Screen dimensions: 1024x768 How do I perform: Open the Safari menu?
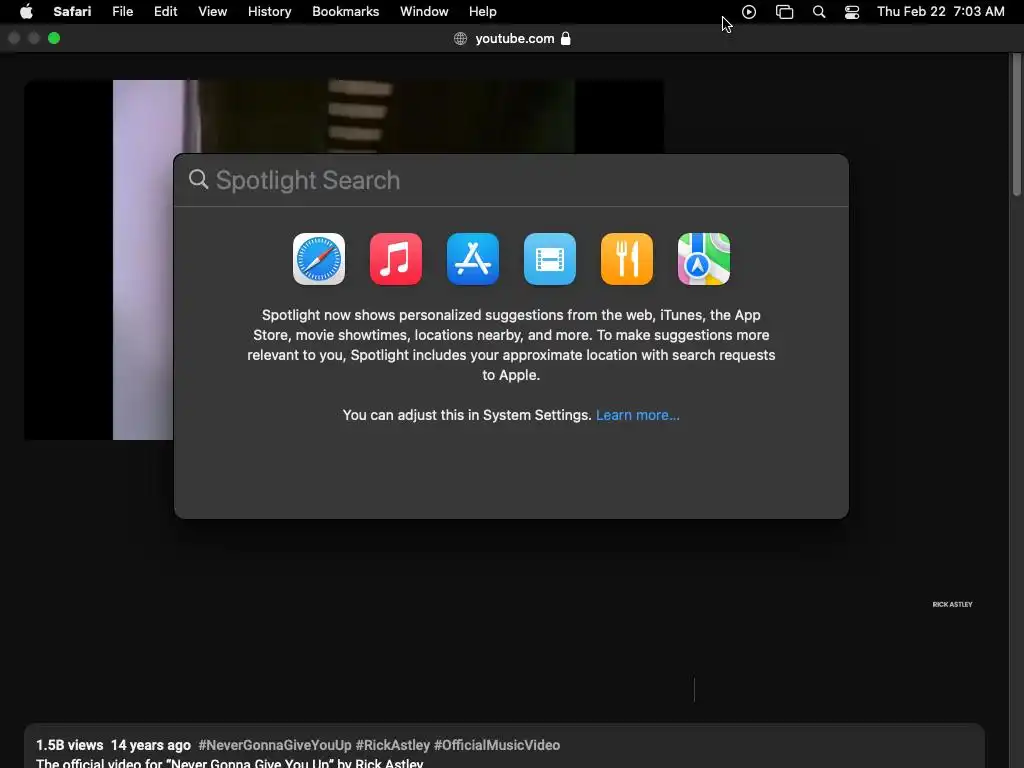tap(72, 12)
